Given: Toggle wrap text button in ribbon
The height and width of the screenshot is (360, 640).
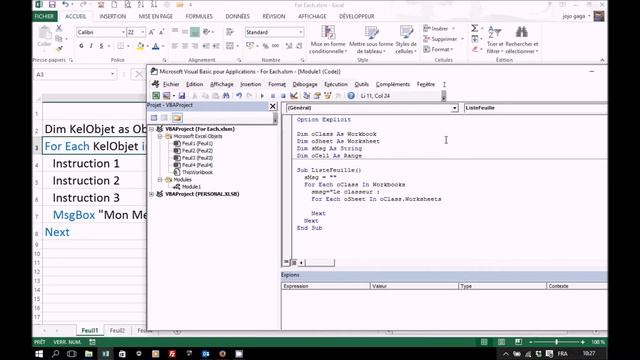Looking at the screenshot, I should [229, 32].
